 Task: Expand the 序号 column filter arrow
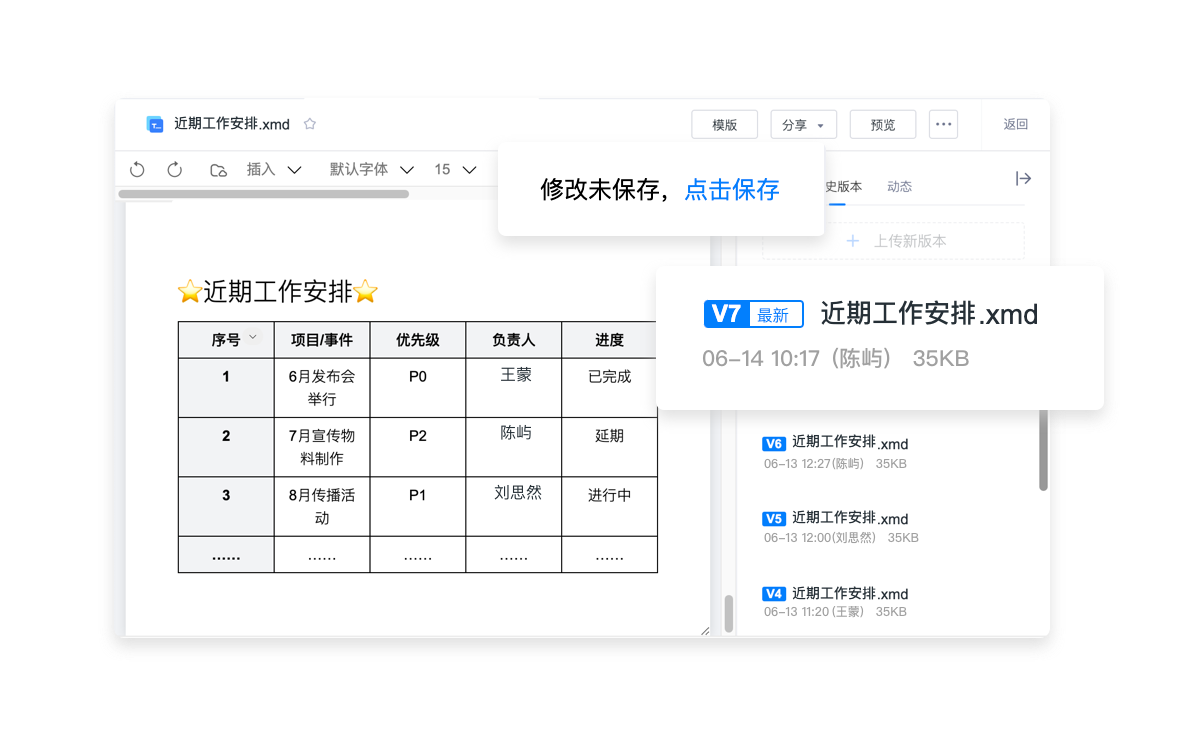tap(253, 338)
